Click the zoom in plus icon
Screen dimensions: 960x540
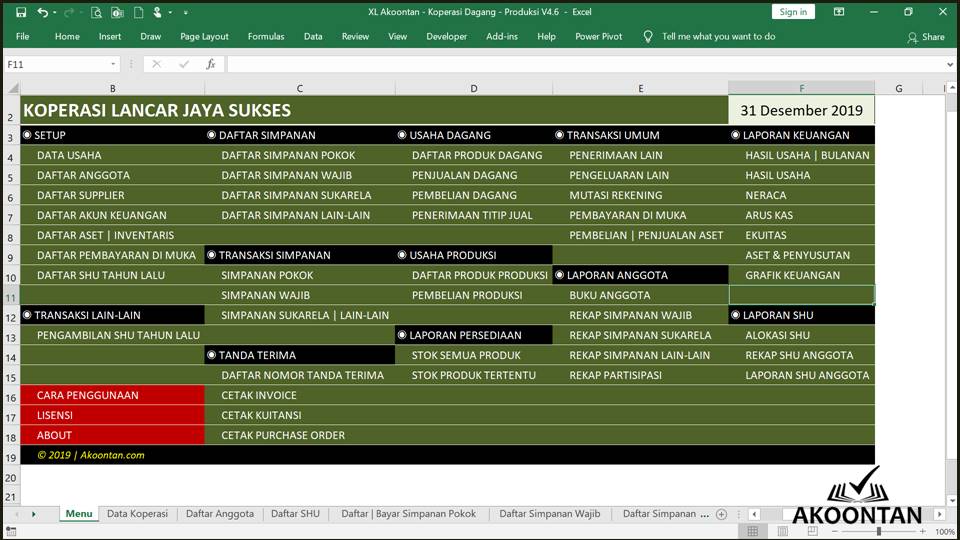click(923, 531)
